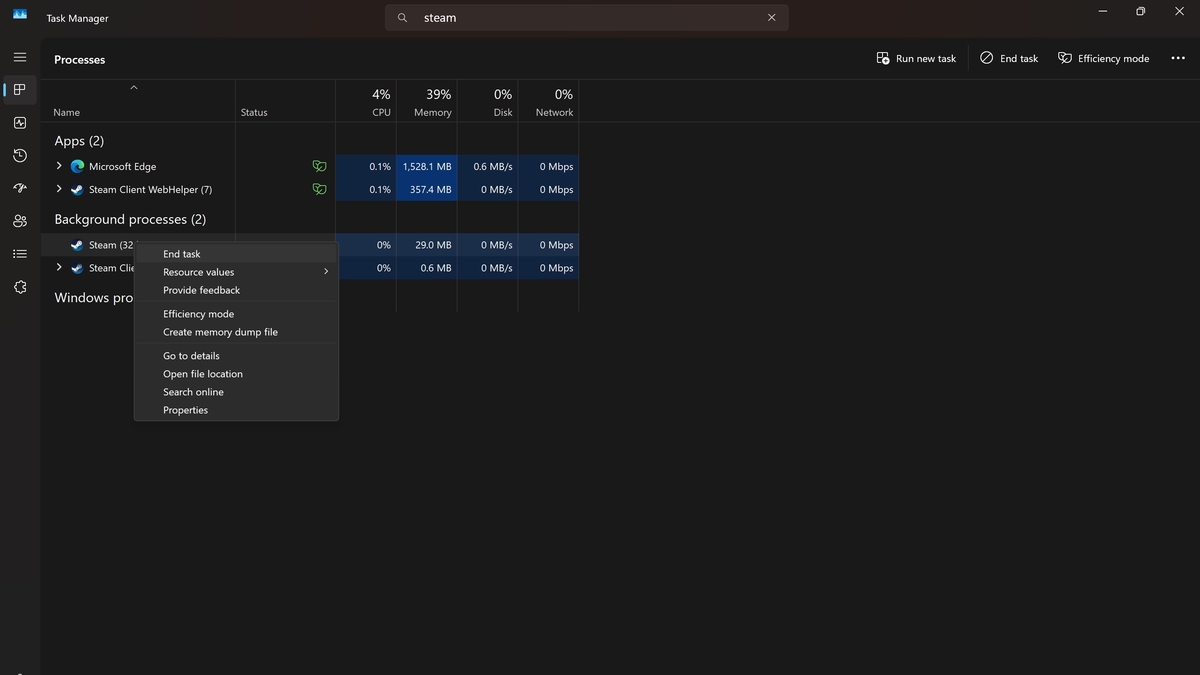Open the Startup apps sidebar icon
This screenshot has height=675, width=1200.
tap(20, 188)
